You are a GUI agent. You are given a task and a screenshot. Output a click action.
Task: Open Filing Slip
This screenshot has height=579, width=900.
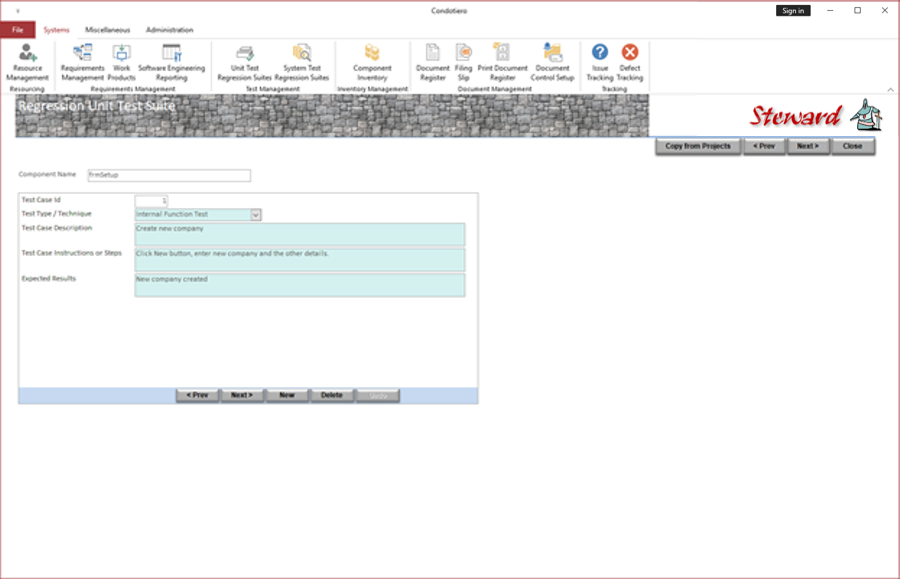tap(463, 63)
